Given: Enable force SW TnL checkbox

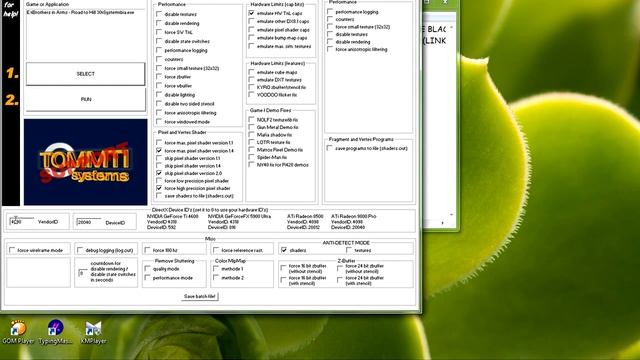Looking at the screenshot, I should click(x=159, y=32).
